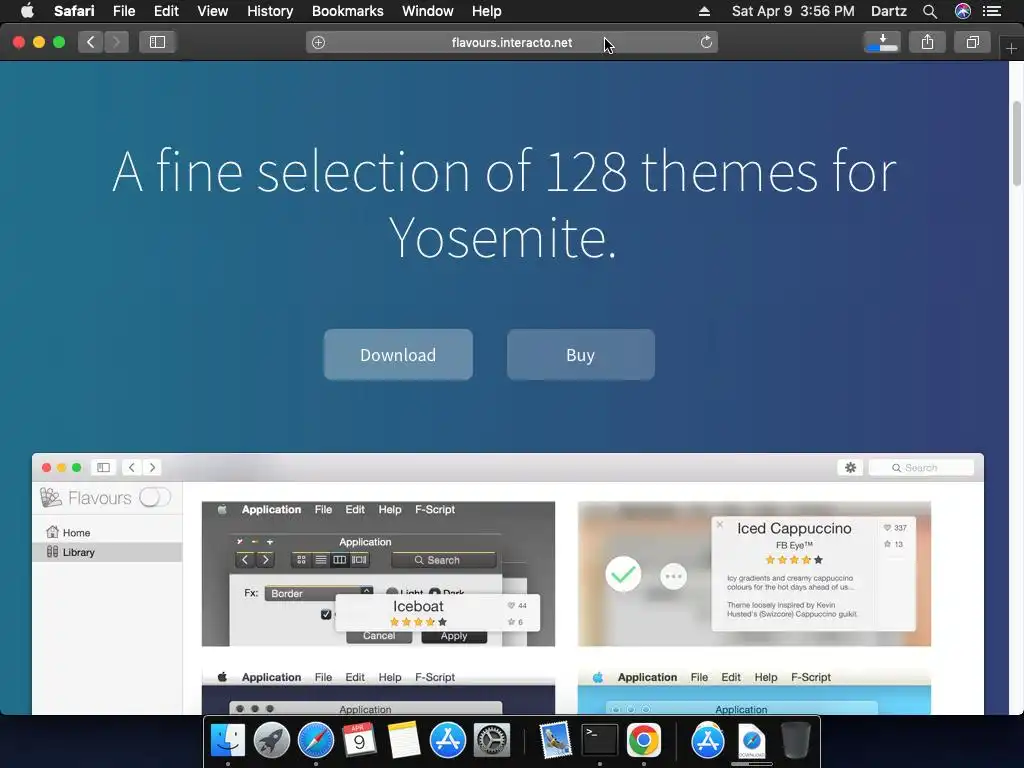Open Calendar in the Dock

click(359, 741)
